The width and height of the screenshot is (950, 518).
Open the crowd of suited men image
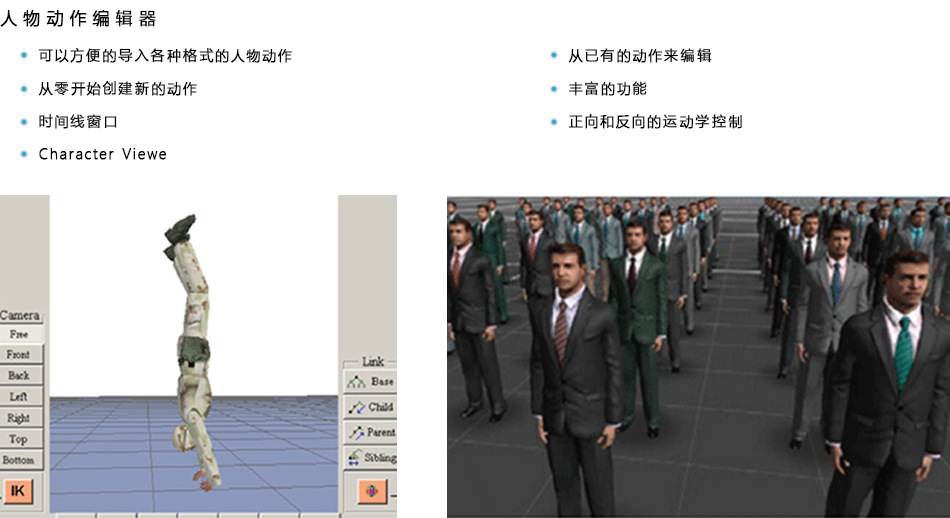[699, 357]
